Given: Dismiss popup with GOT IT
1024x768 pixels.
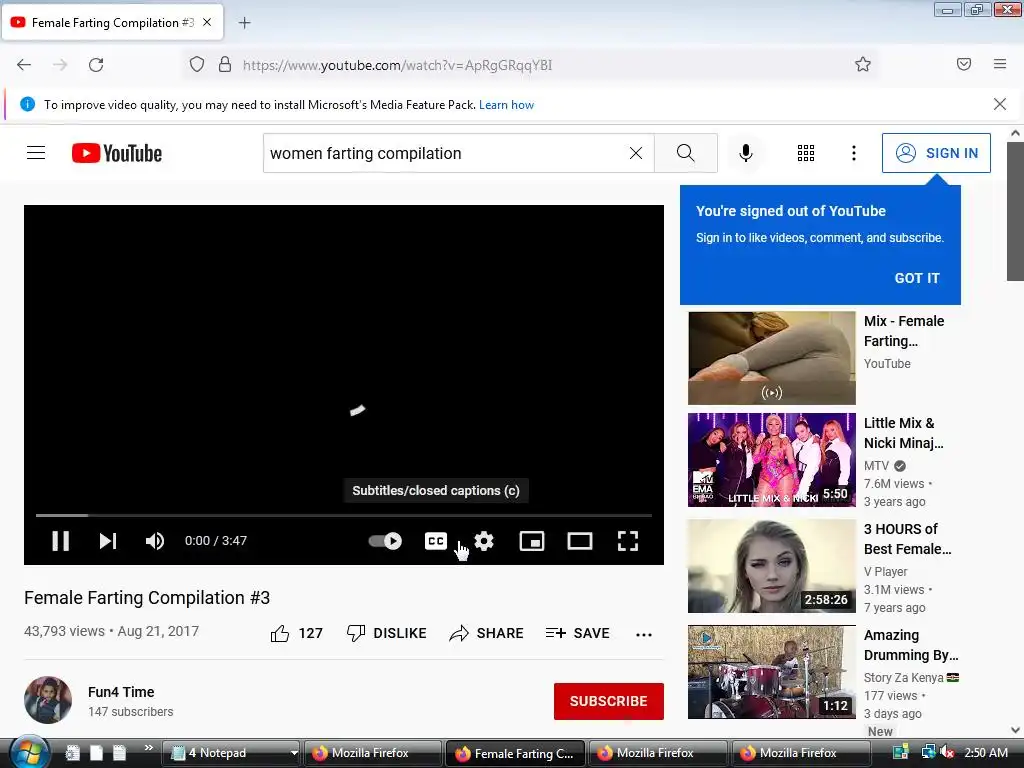Looking at the screenshot, I should pos(917,278).
